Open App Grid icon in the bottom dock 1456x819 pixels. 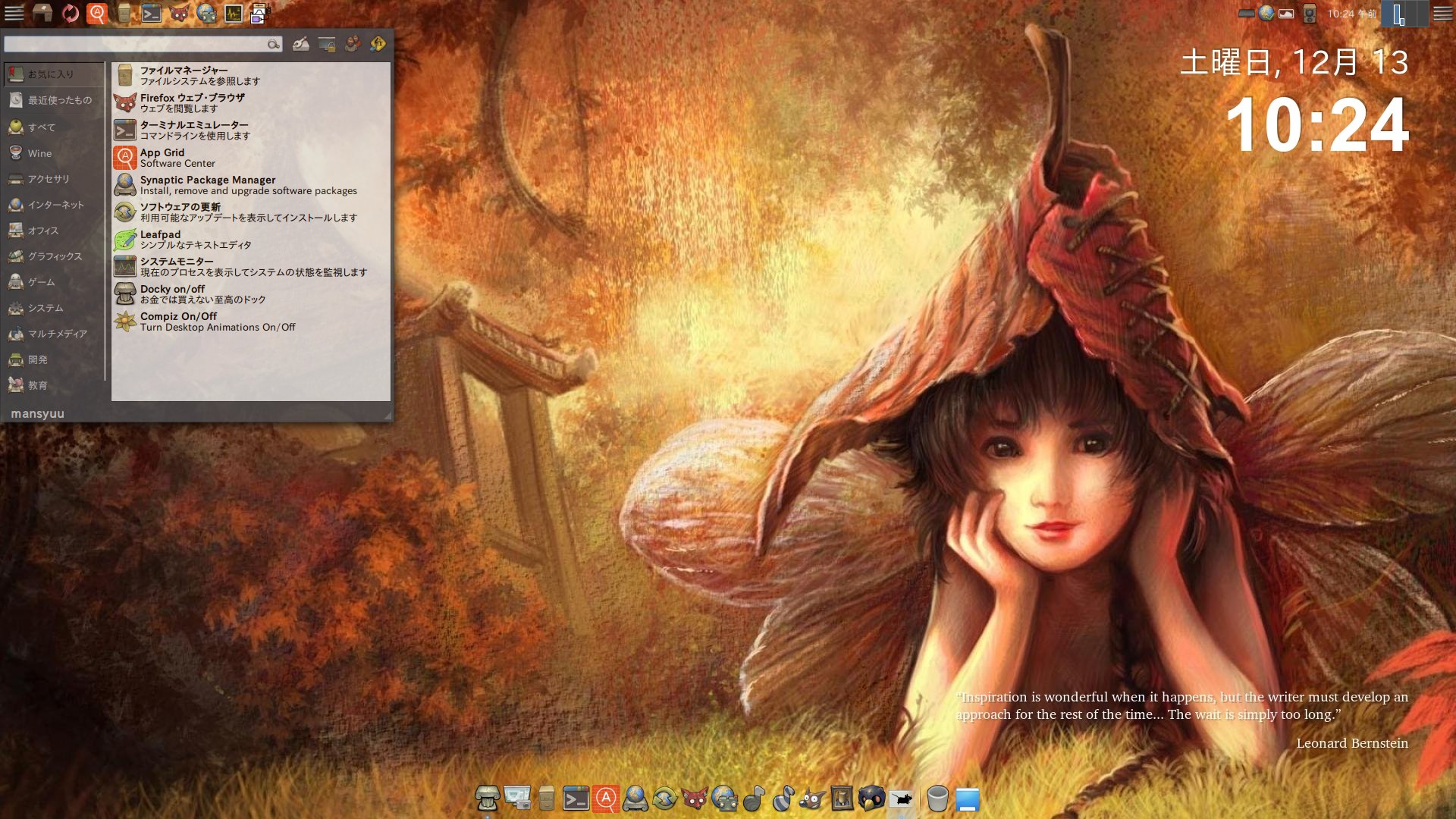tap(605, 799)
